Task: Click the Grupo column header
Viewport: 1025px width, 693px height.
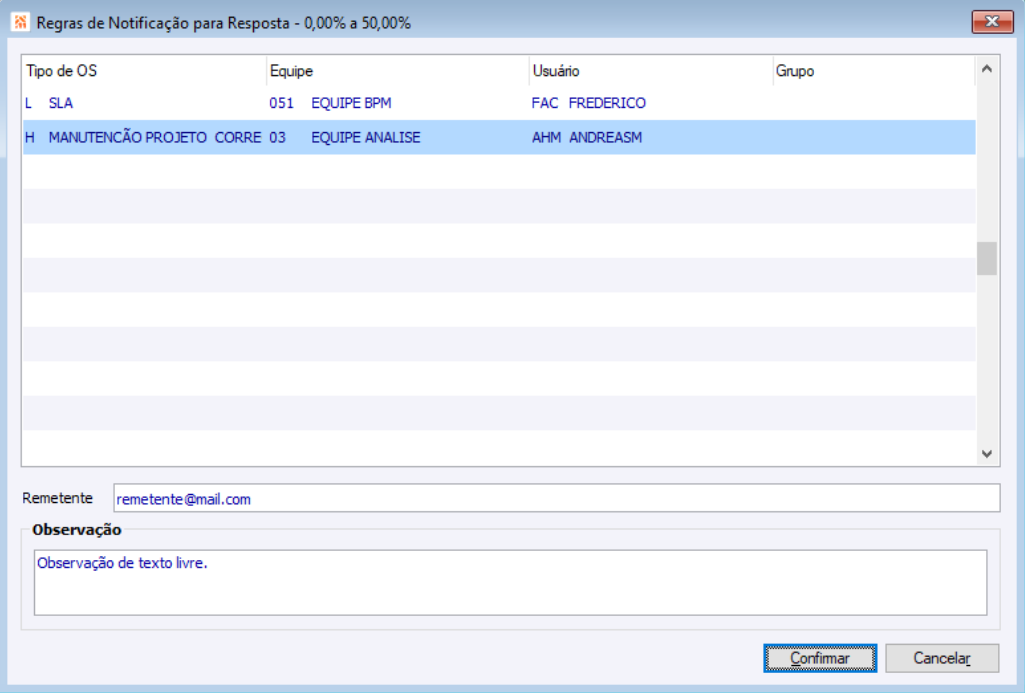Action: point(874,71)
